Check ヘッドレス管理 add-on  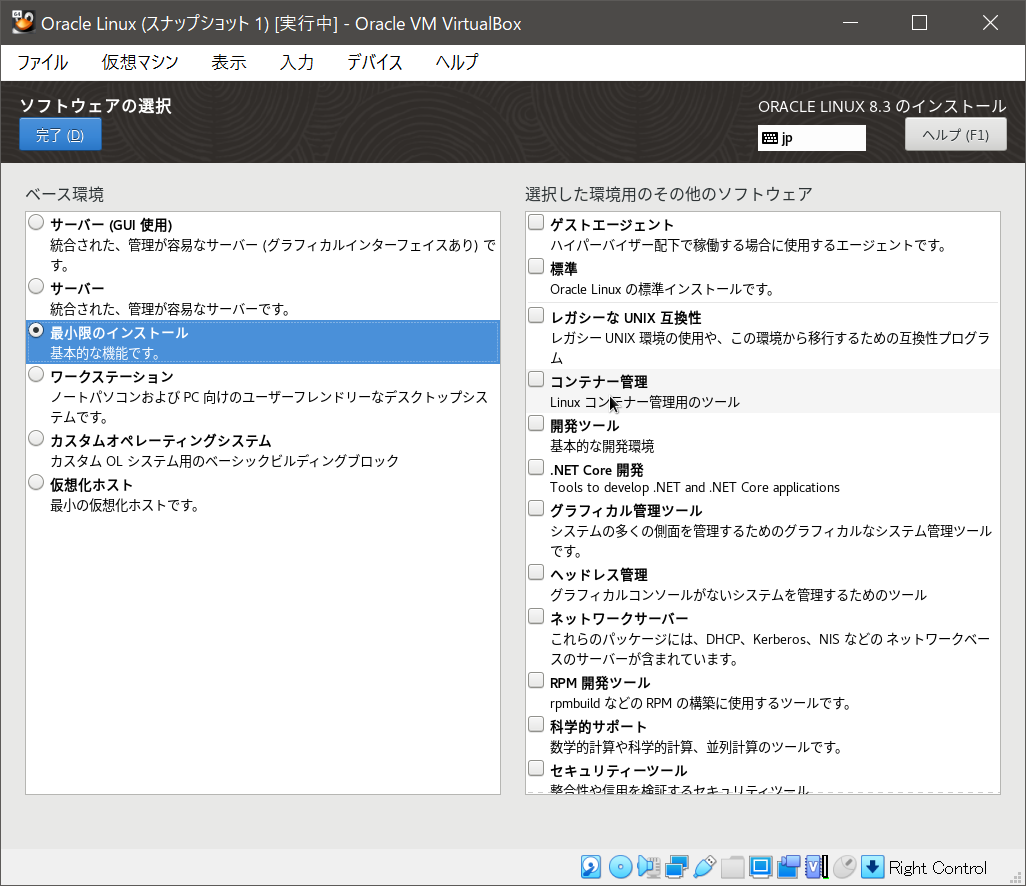(x=536, y=573)
